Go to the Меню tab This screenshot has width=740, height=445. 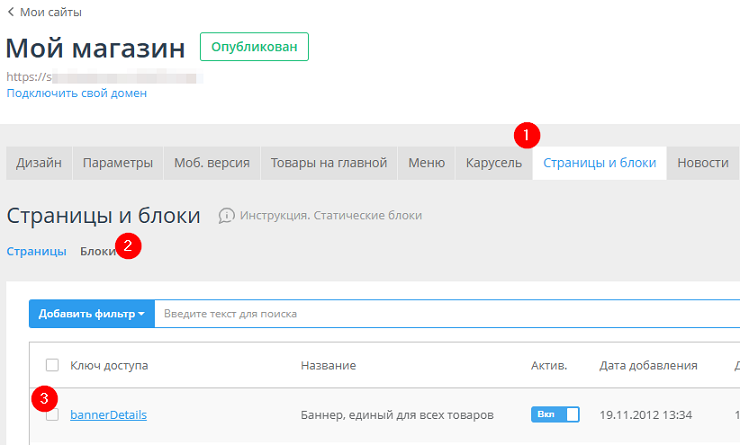[x=426, y=163]
